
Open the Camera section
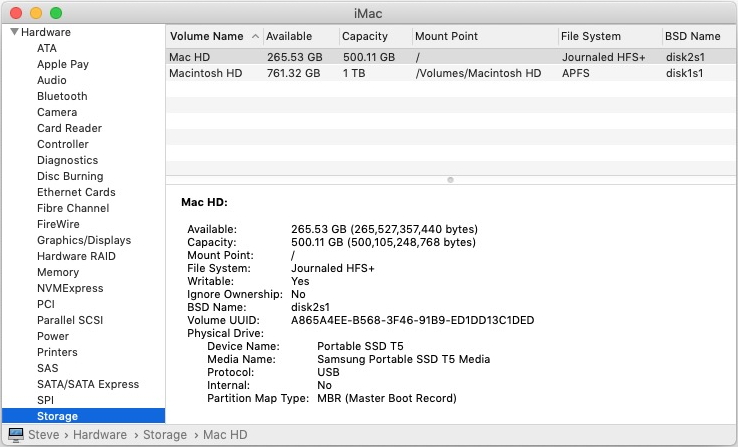coord(57,112)
